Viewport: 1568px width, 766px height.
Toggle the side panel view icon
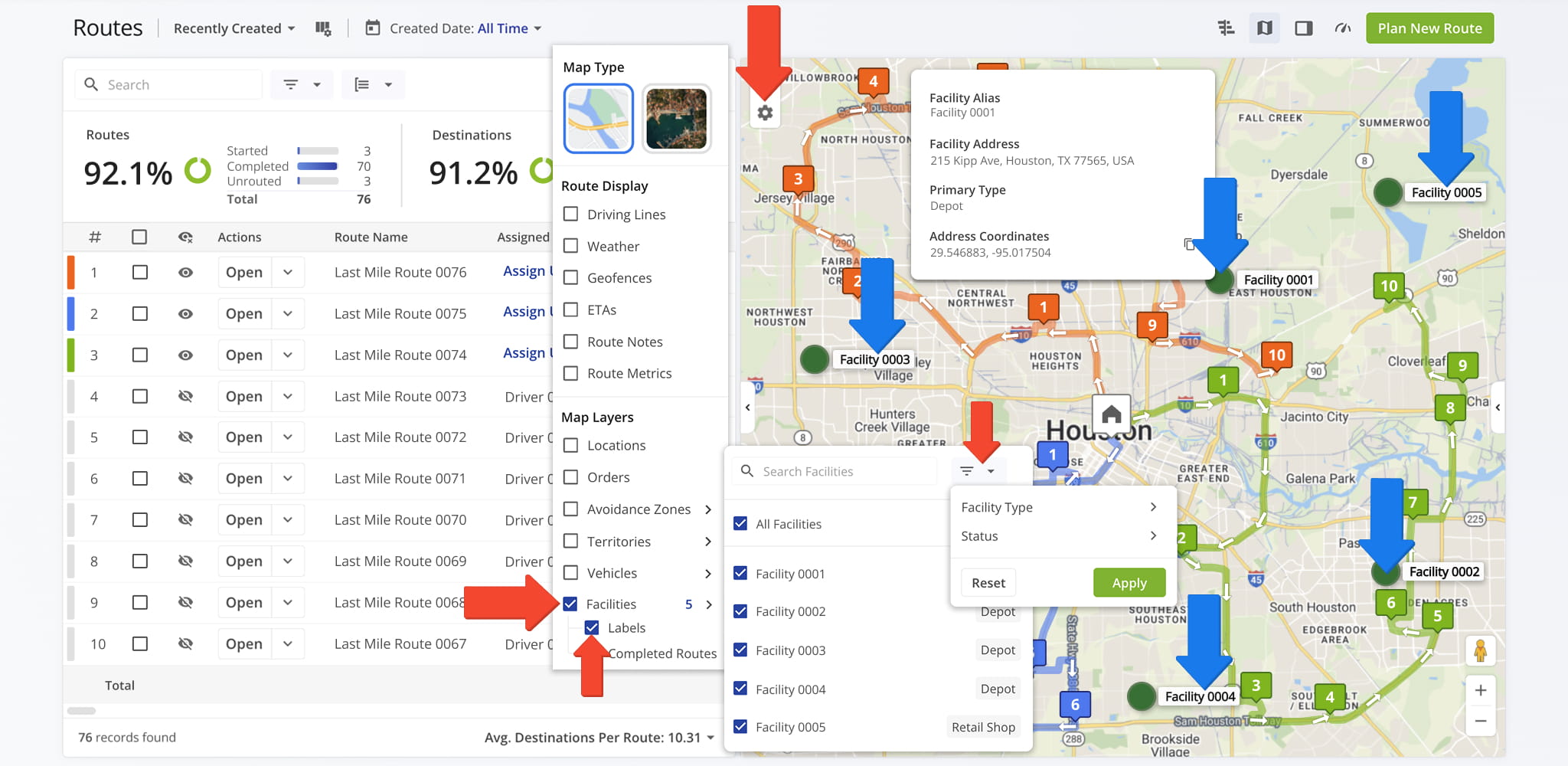click(1304, 28)
